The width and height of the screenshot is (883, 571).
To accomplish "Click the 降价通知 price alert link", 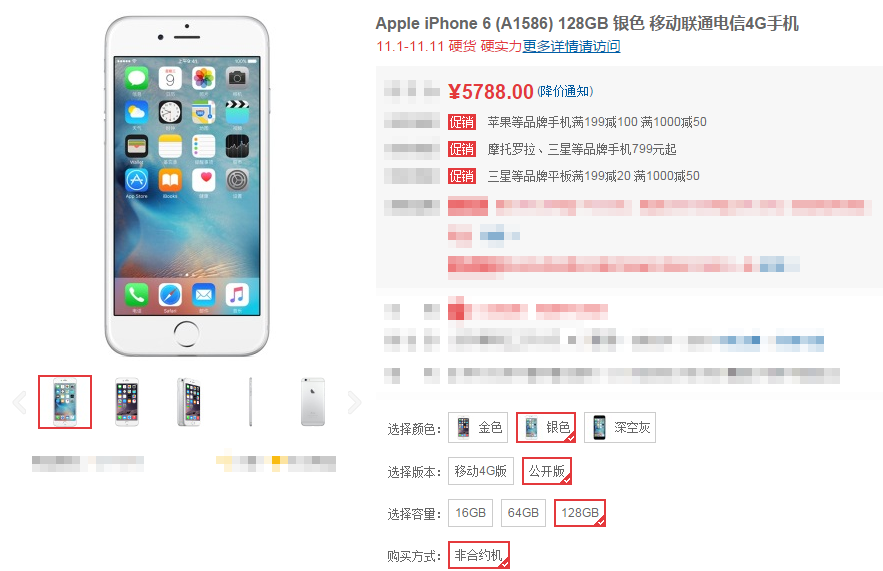I will tap(565, 91).
